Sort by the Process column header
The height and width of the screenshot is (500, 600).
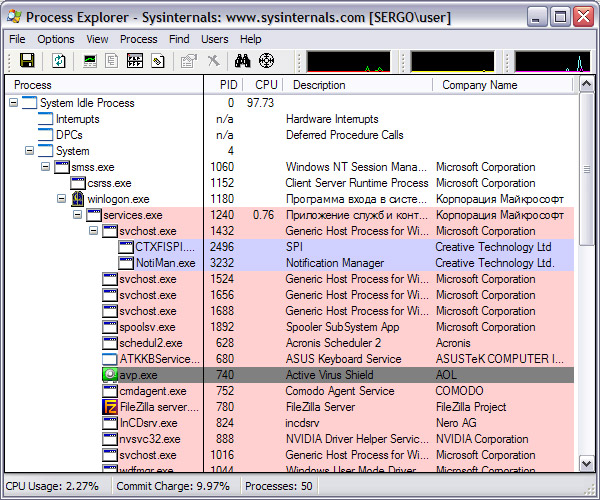[104, 85]
